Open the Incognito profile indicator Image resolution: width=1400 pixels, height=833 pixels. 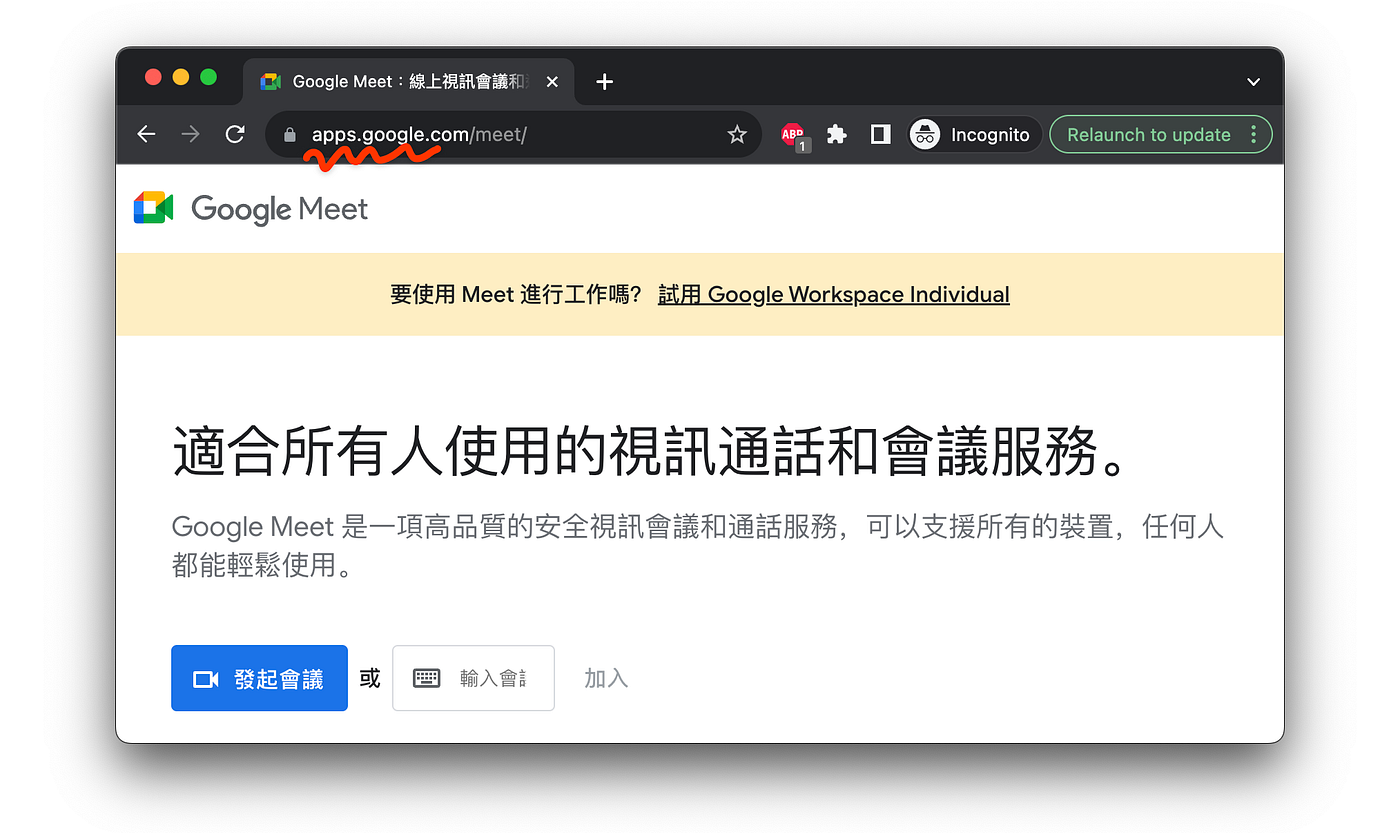point(975,134)
